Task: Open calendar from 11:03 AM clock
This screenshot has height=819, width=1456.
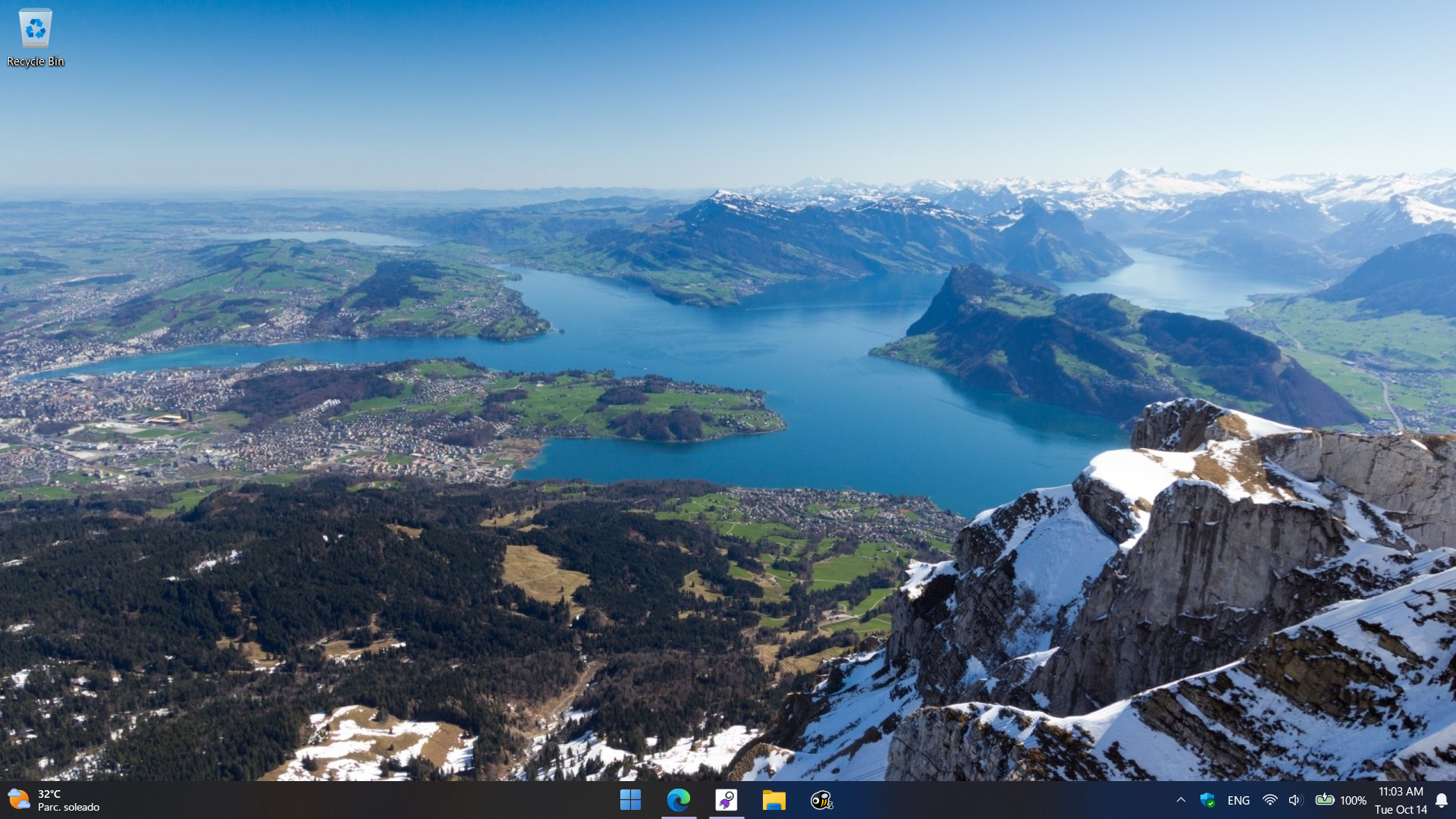Action: click(1401, 792)
